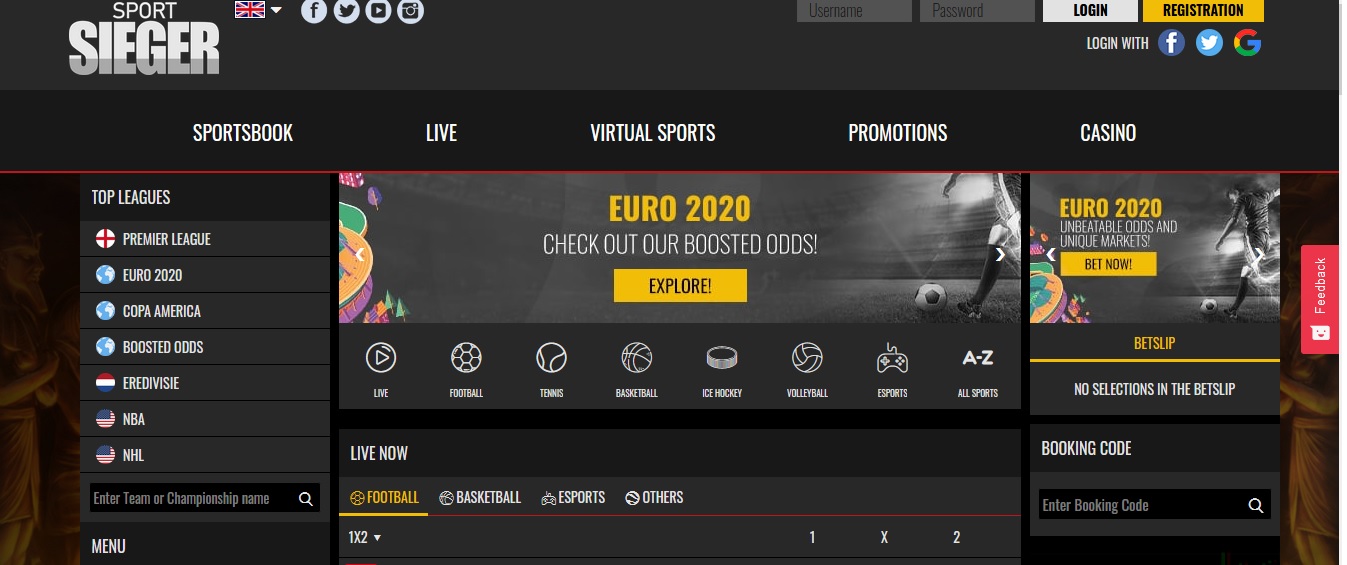This screenshot has height=565, width=1347.
Task: Advance the Euro 2020 banner with right arrow
Action: [x=1000, y=254]
